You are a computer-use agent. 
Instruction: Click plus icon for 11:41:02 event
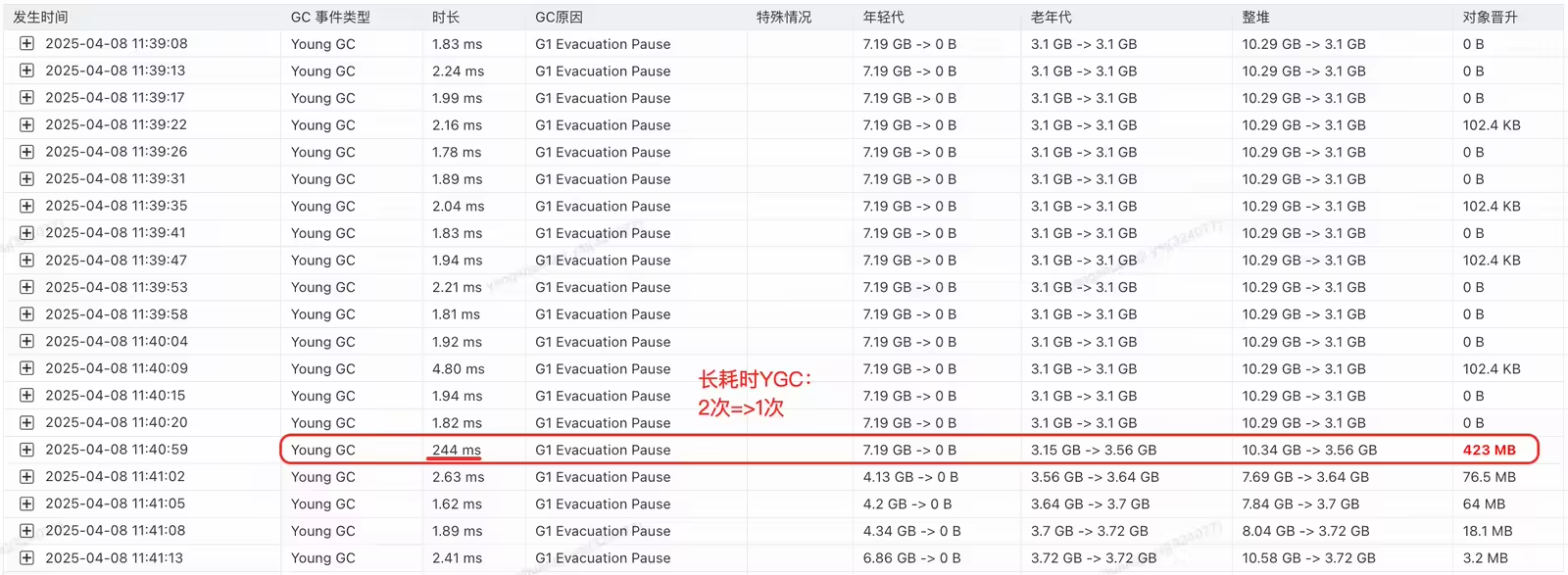tap(26, 477)
